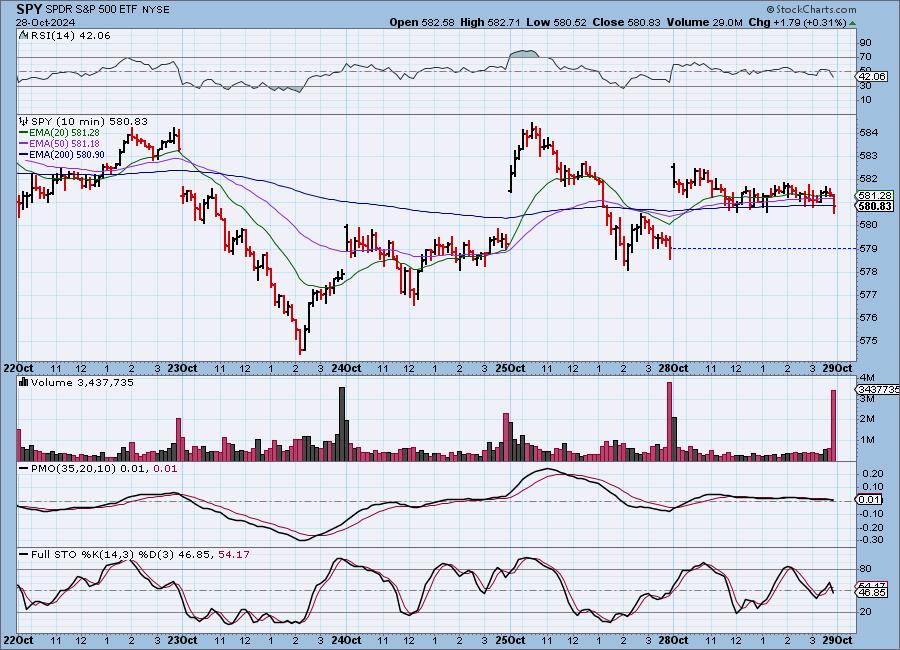Click the 581.28 price tag on right axis
This screenshot has height=650, width=900.
click(876, 196)
